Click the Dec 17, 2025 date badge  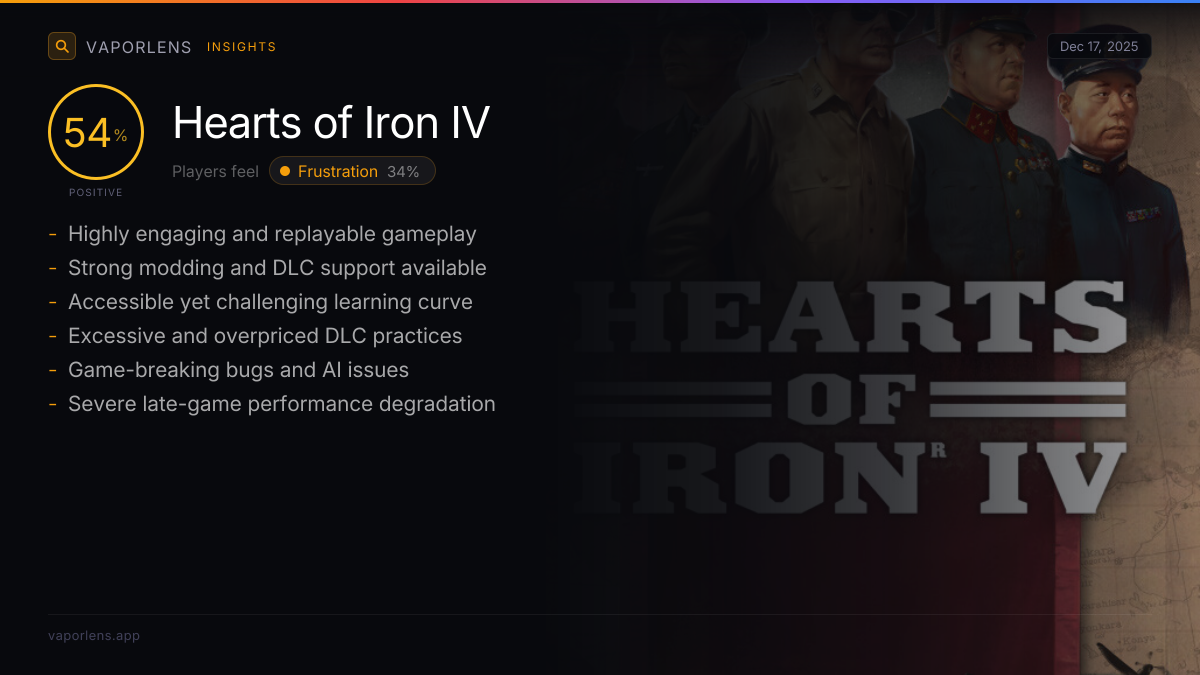click(x=1099, y=47)
